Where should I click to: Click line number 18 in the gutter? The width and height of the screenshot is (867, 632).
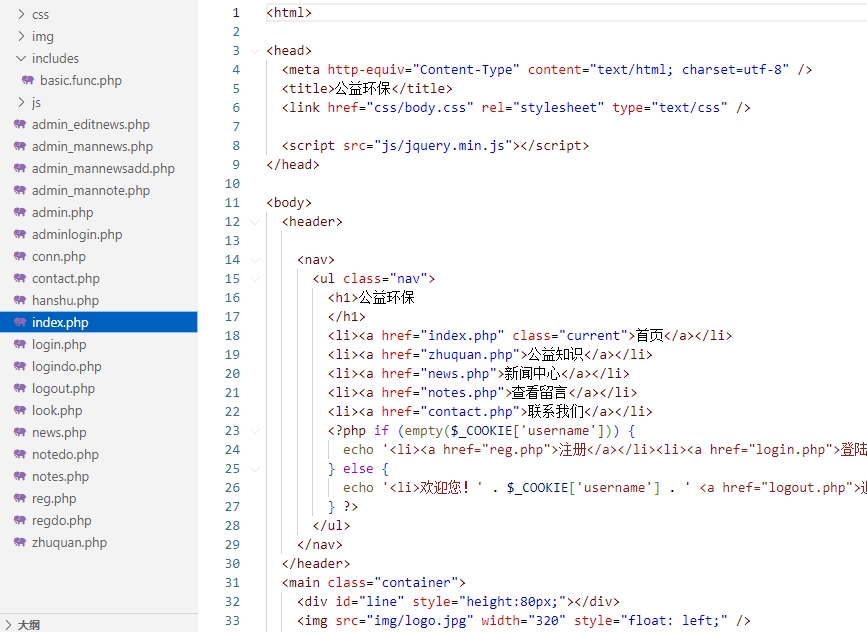point(232,336)
